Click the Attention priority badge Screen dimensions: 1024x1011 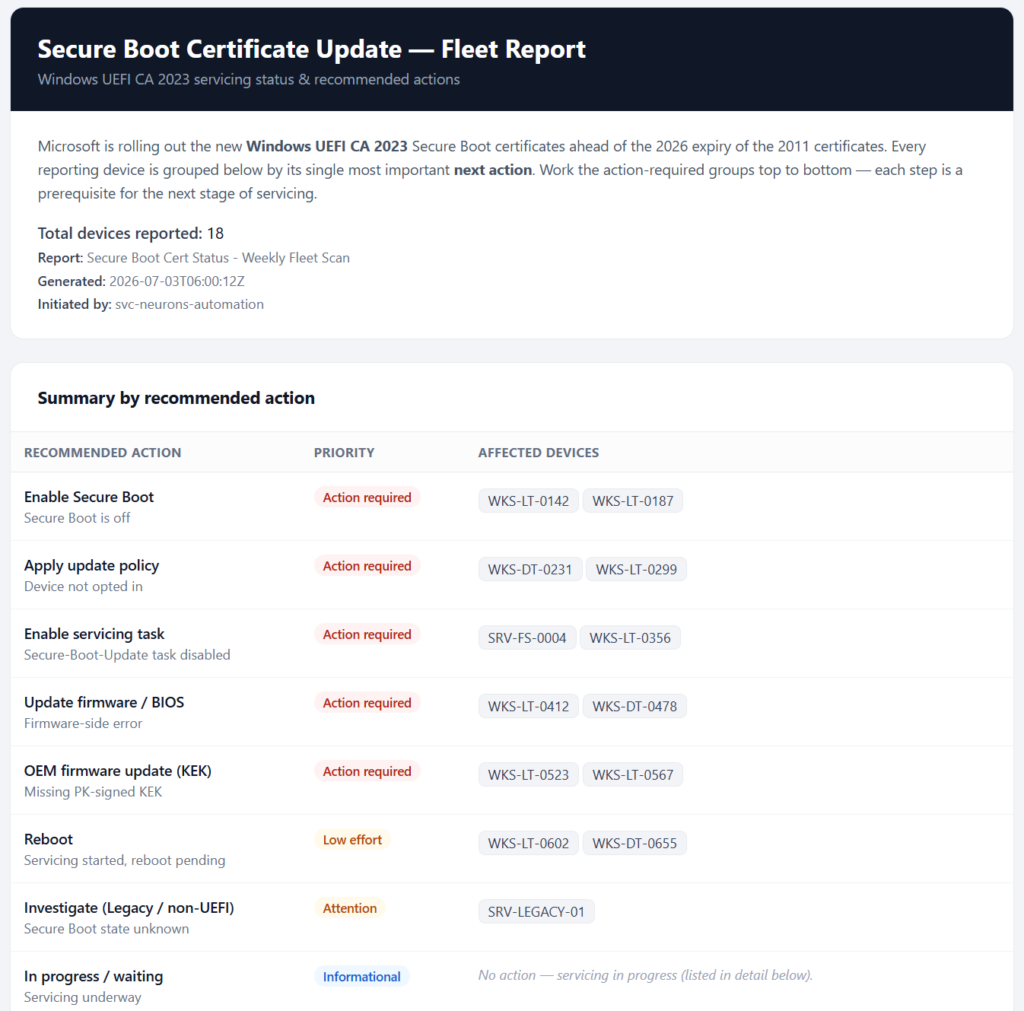(349, 908)
